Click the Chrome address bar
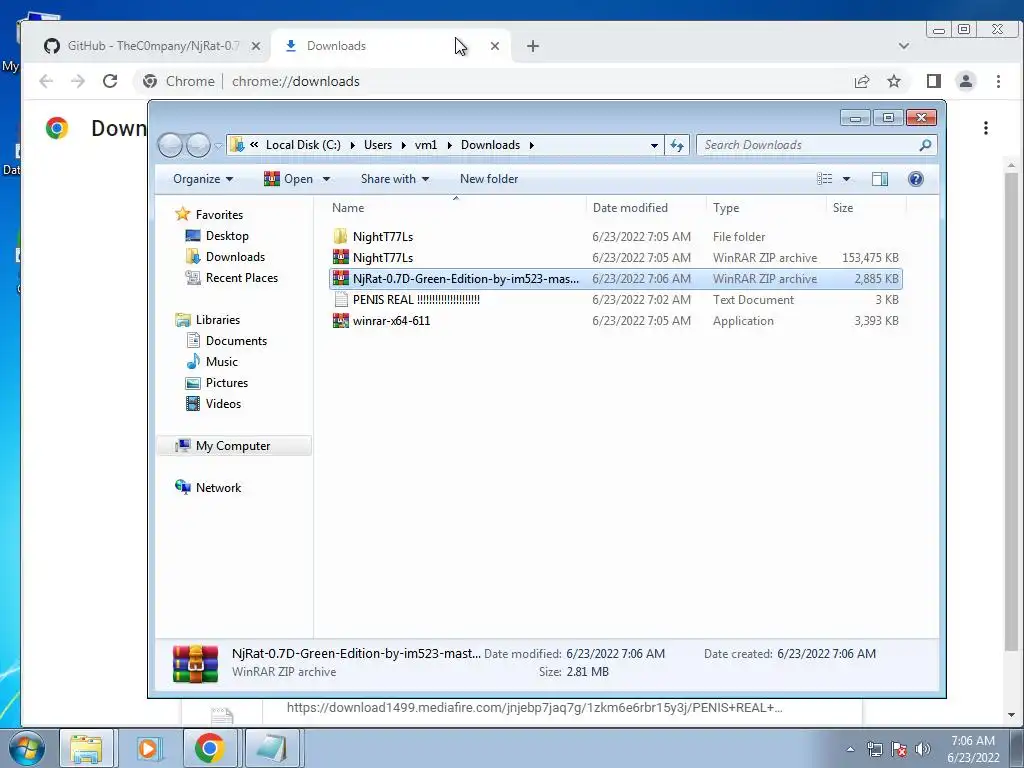Image resolution: width=1024 pixels, height=768 pixels. [490, 81]
